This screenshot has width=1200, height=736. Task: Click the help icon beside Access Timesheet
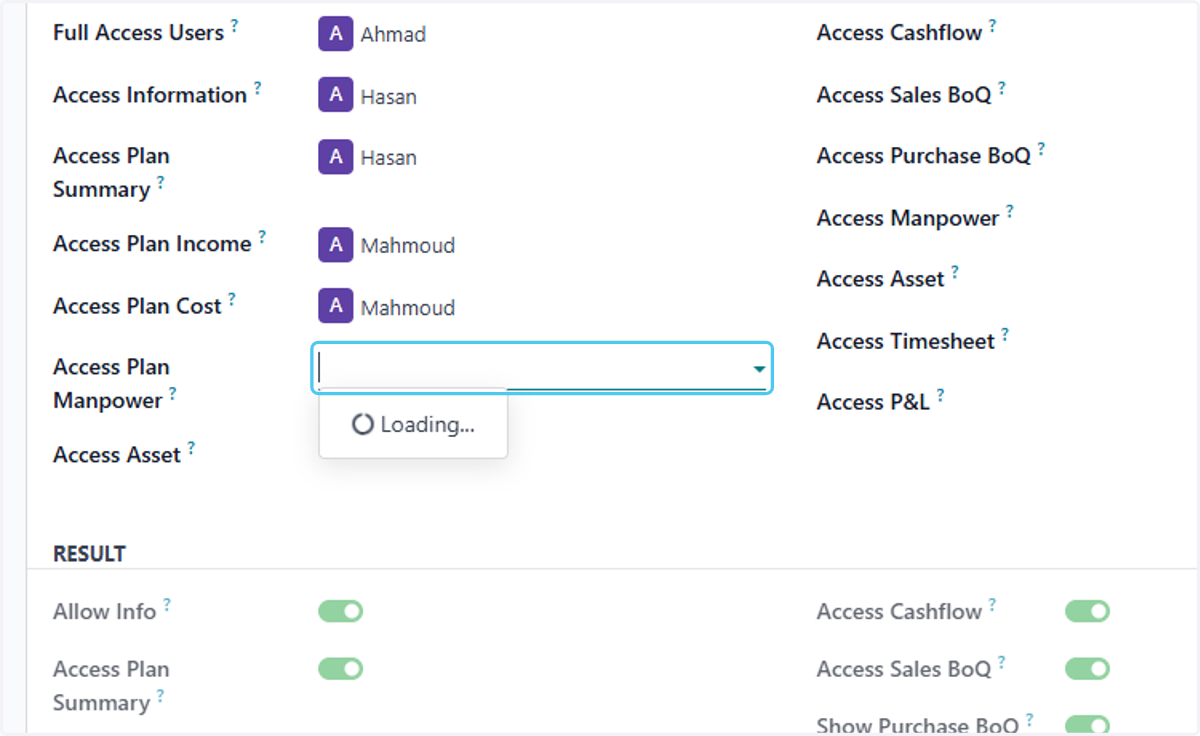1005,334
